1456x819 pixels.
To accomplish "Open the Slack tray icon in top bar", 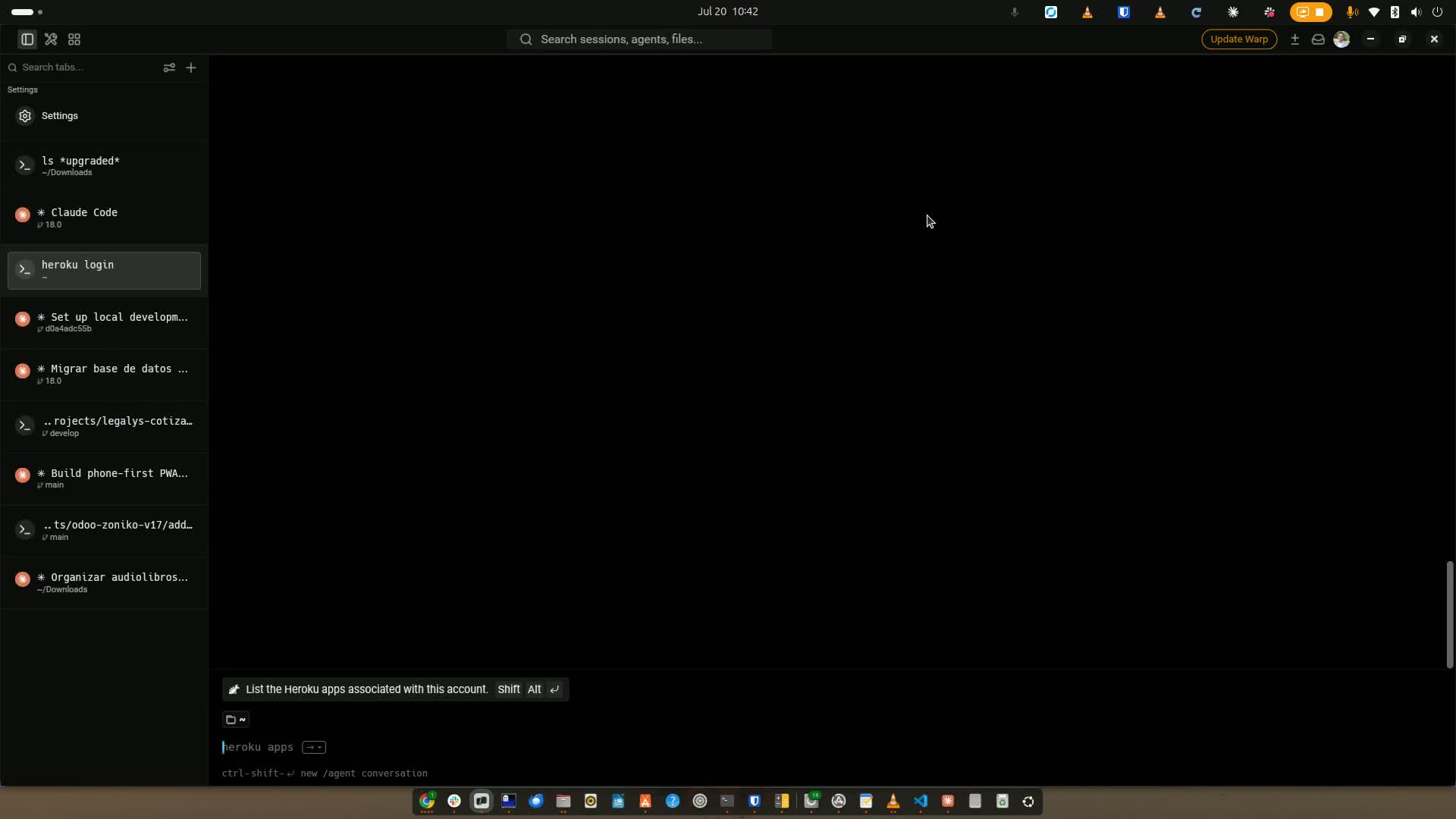I will (x=1269, y=12).
